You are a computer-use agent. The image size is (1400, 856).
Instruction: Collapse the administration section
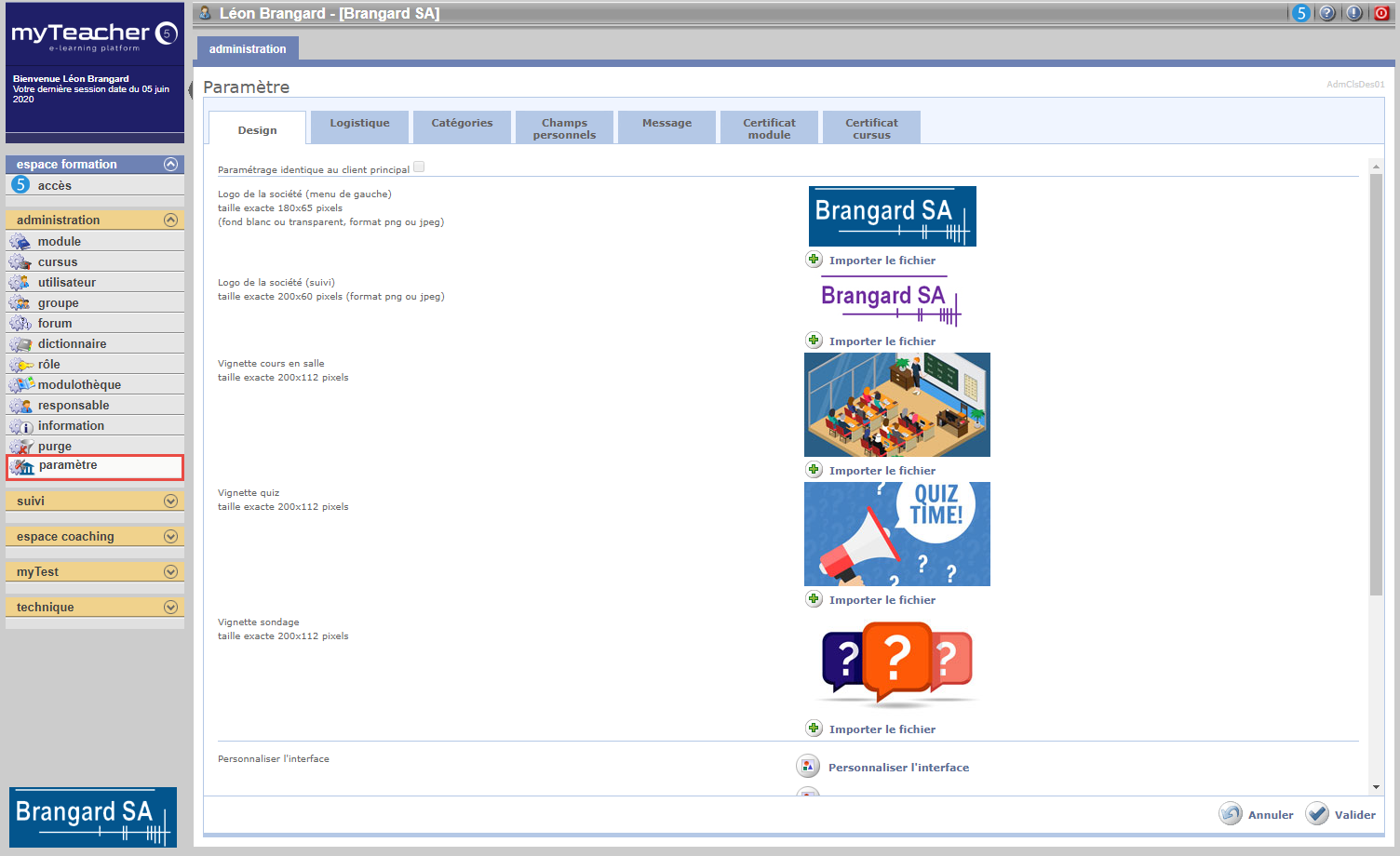click(x=170, y=221)
